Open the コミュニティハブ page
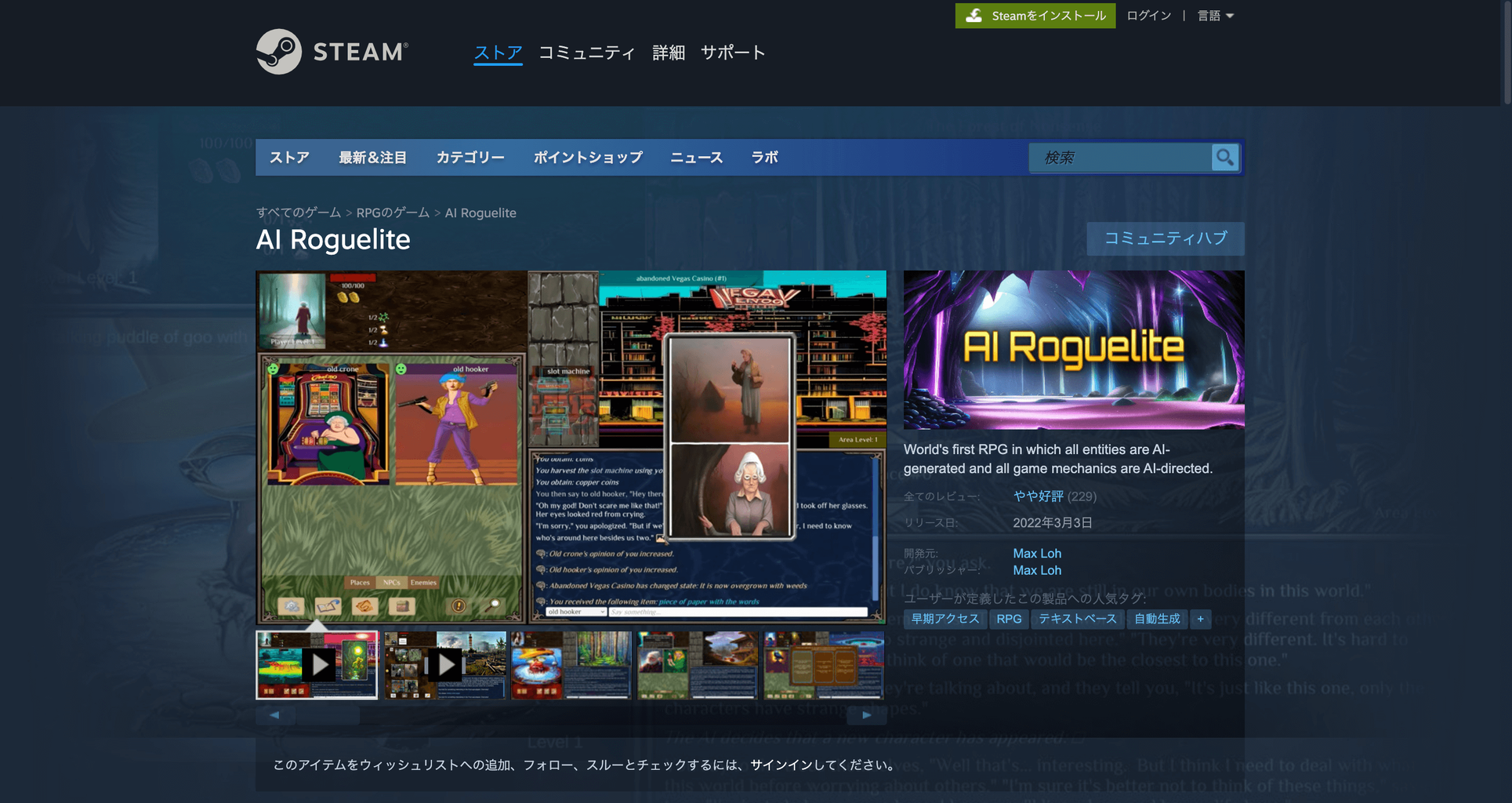The width and height of the screenshot is (1512, 803). pyautogui.click(x=1165, y=238)
